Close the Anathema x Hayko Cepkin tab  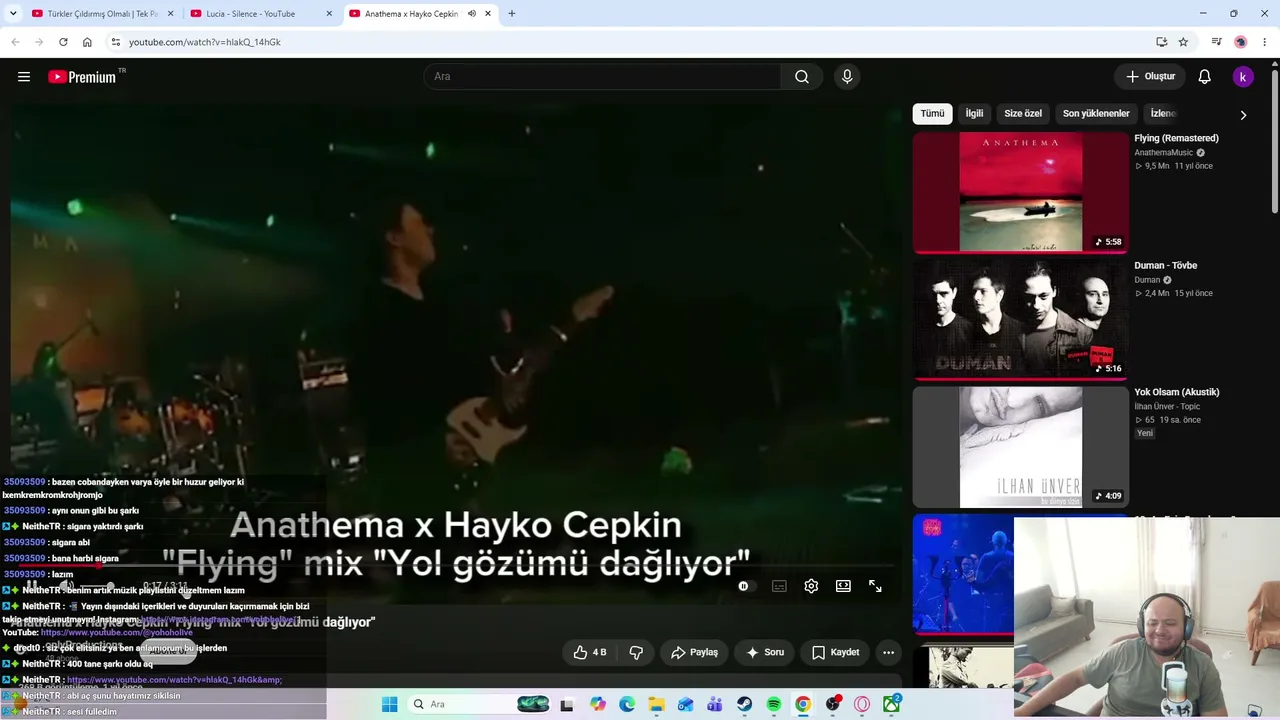click(488, 14)
